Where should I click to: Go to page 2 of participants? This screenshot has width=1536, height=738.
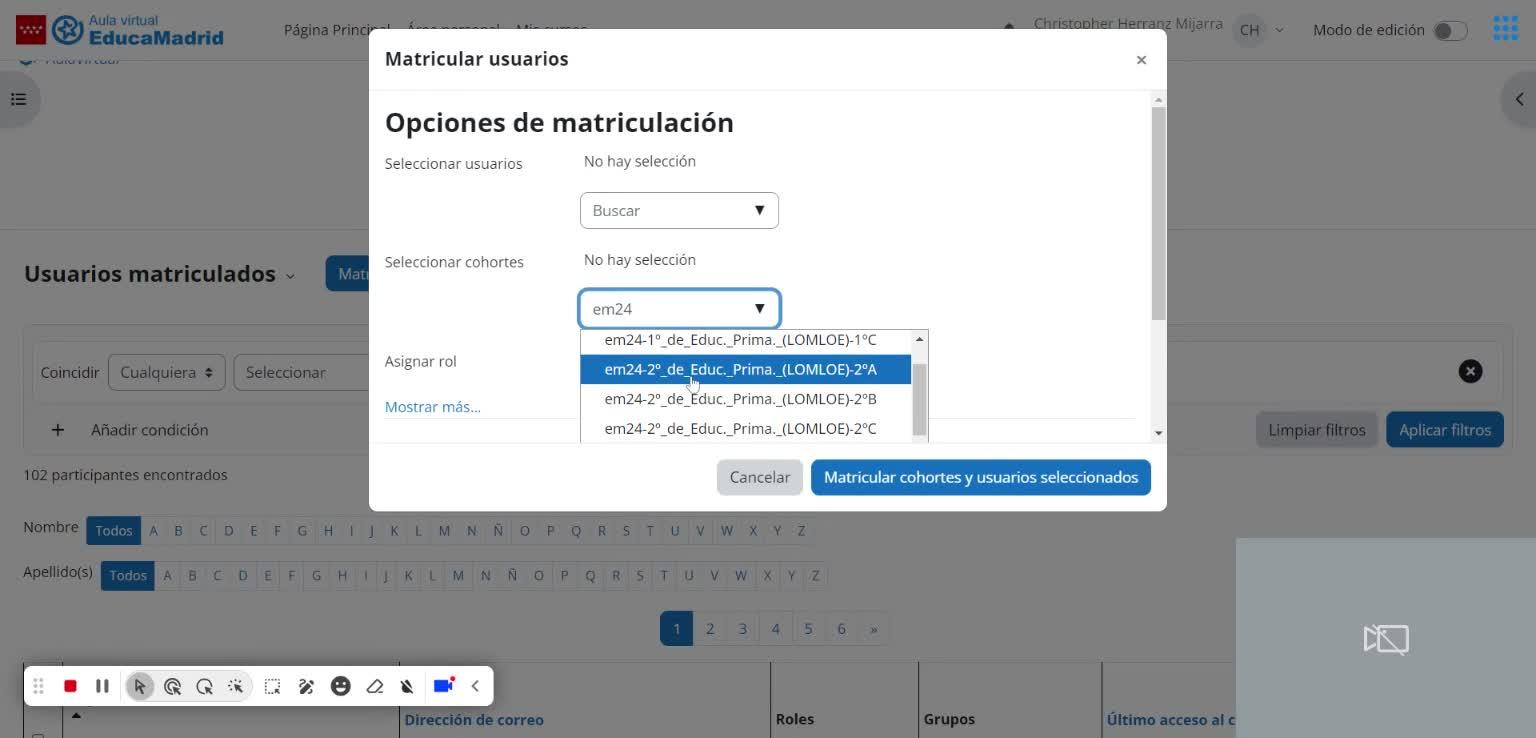[x=710, y=629]
